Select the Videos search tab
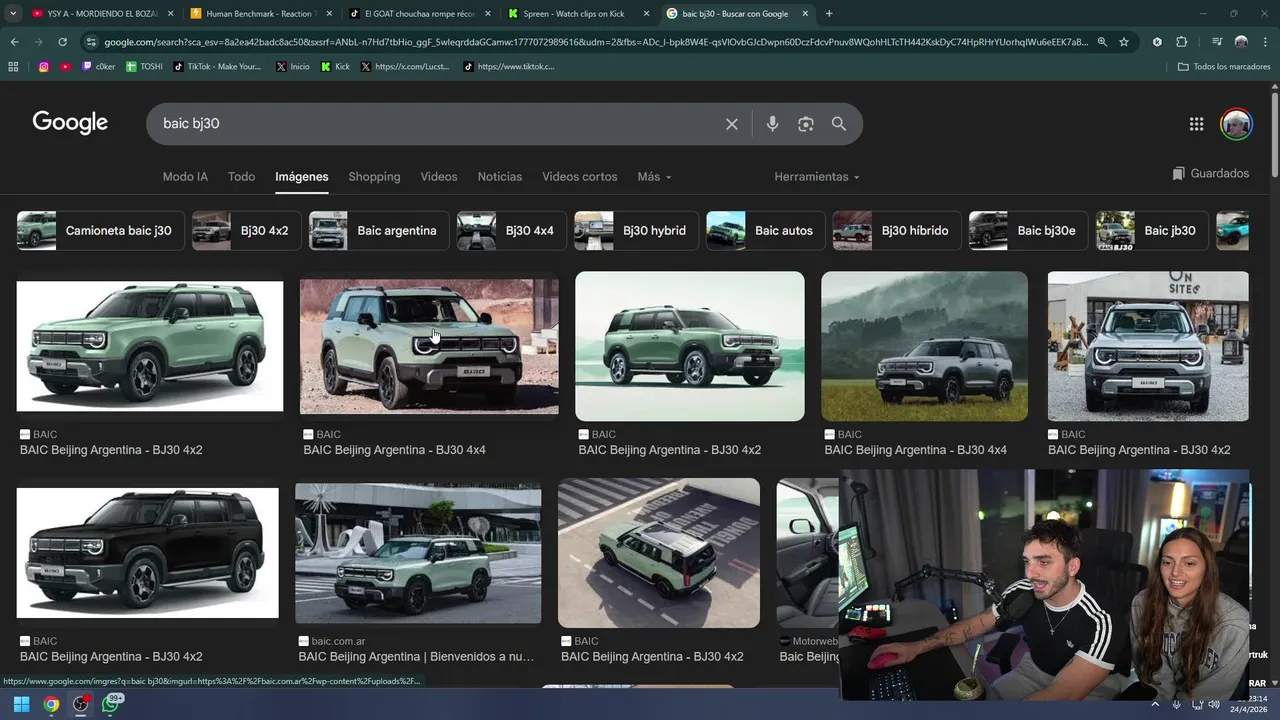This screenshot has width=1280, height=720. [439, 177]
